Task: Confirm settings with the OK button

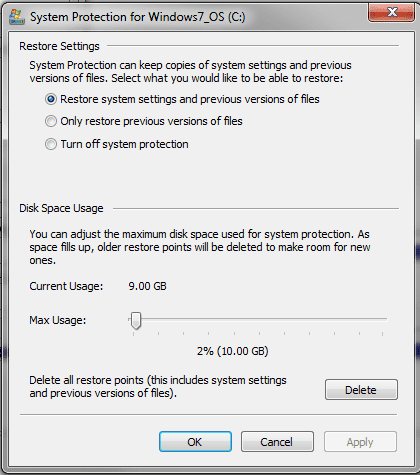Action: (195, 442)
